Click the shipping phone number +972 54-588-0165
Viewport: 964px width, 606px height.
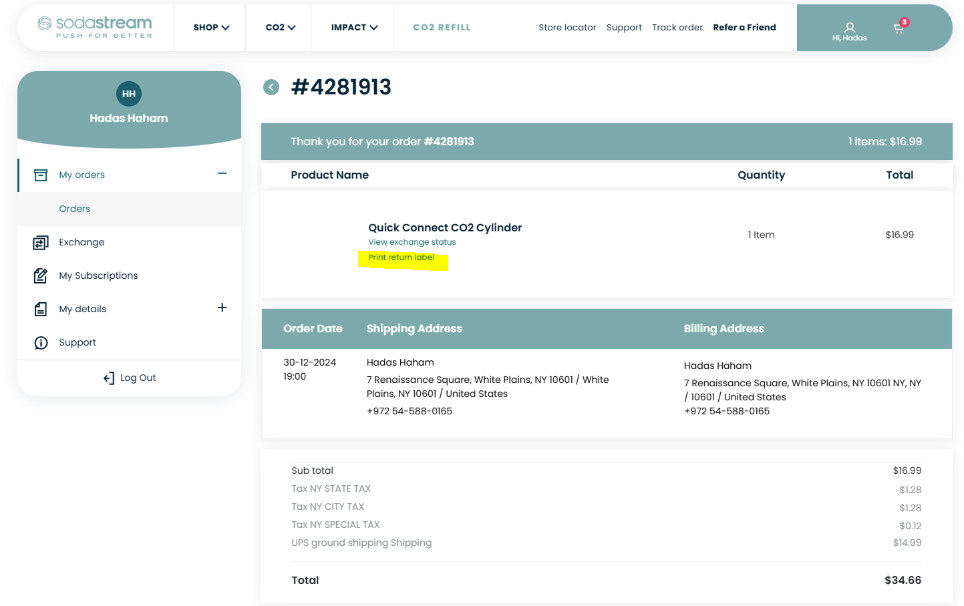coord(409,411)
